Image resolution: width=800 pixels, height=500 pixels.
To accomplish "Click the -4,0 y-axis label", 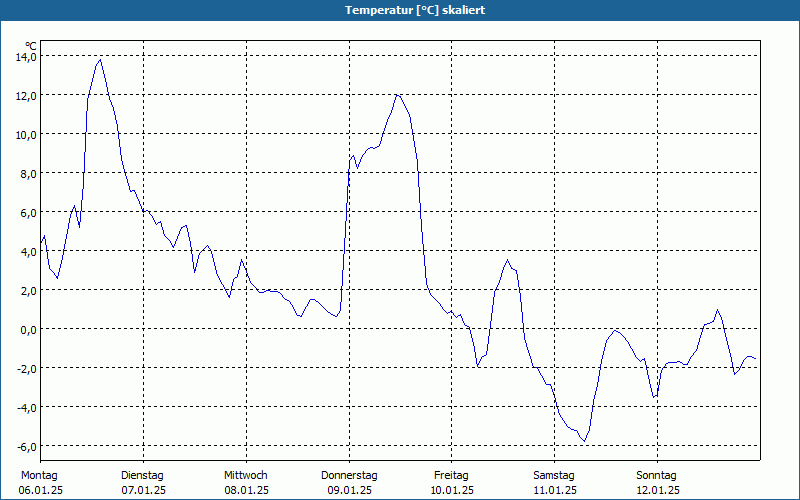I will 27,408.
